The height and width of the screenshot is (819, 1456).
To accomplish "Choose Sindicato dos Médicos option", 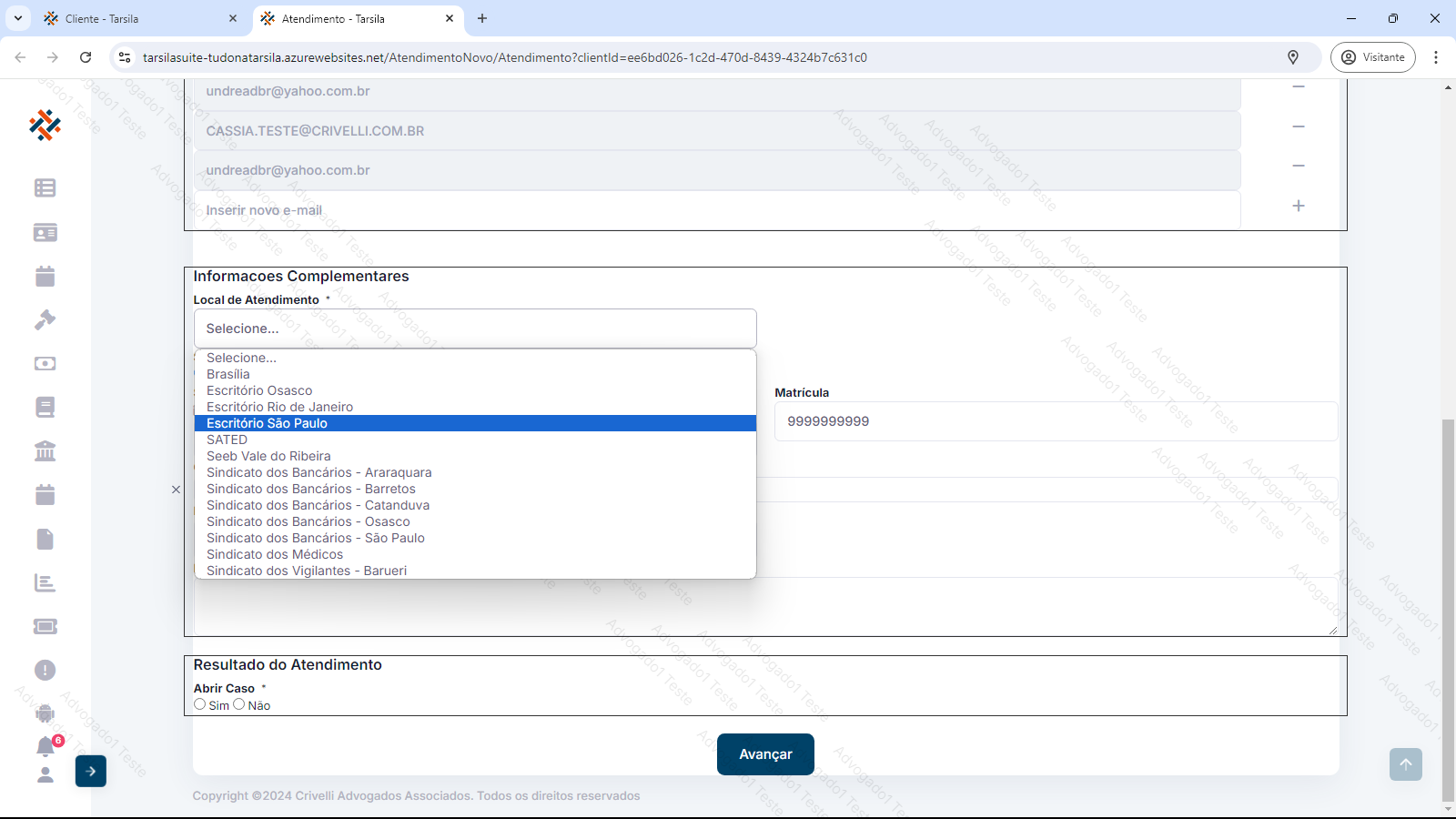I will coord(275,554).
